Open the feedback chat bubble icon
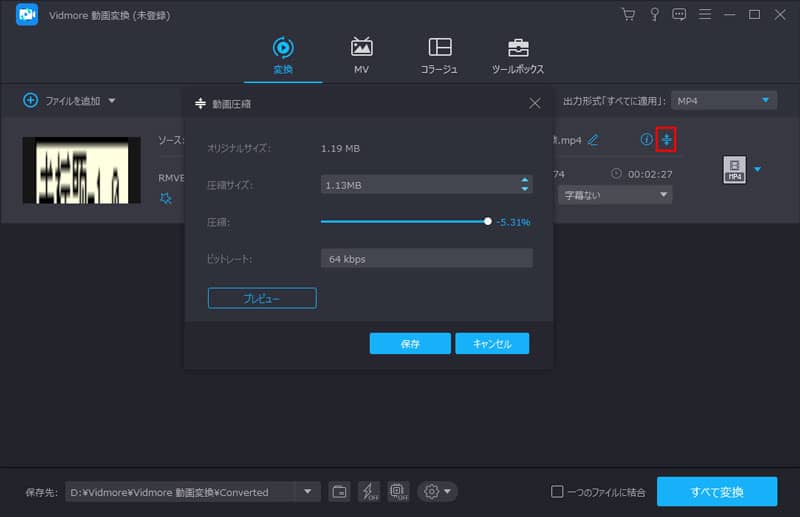800x517 pixels. (x=680, y=14)
